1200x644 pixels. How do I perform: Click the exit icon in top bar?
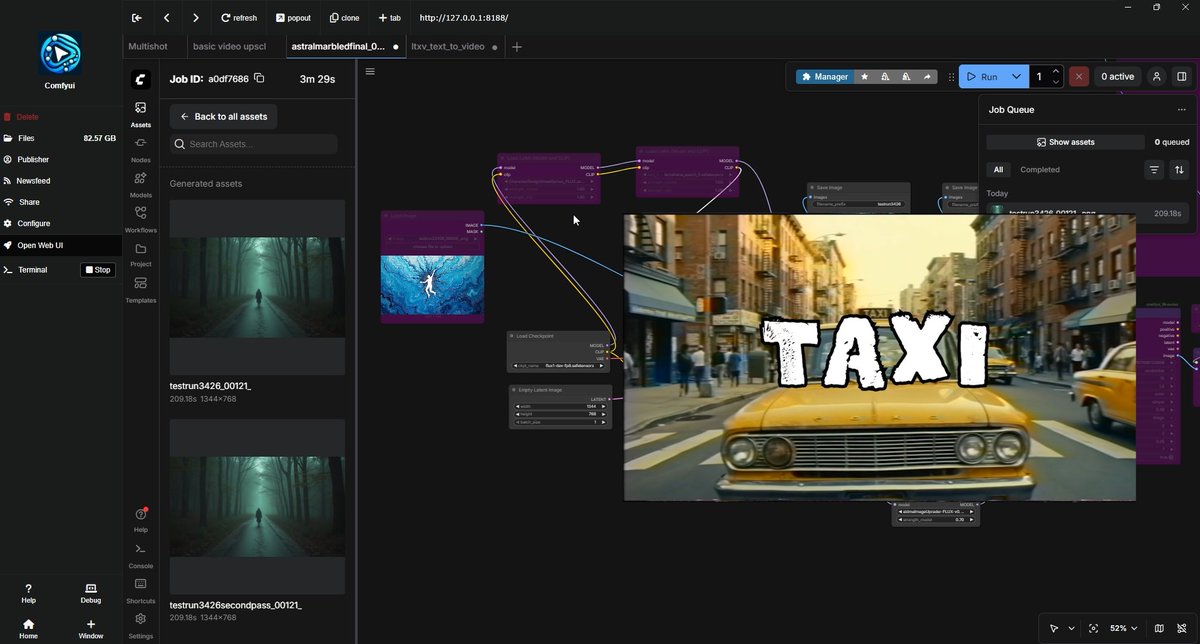pos(136,18)
